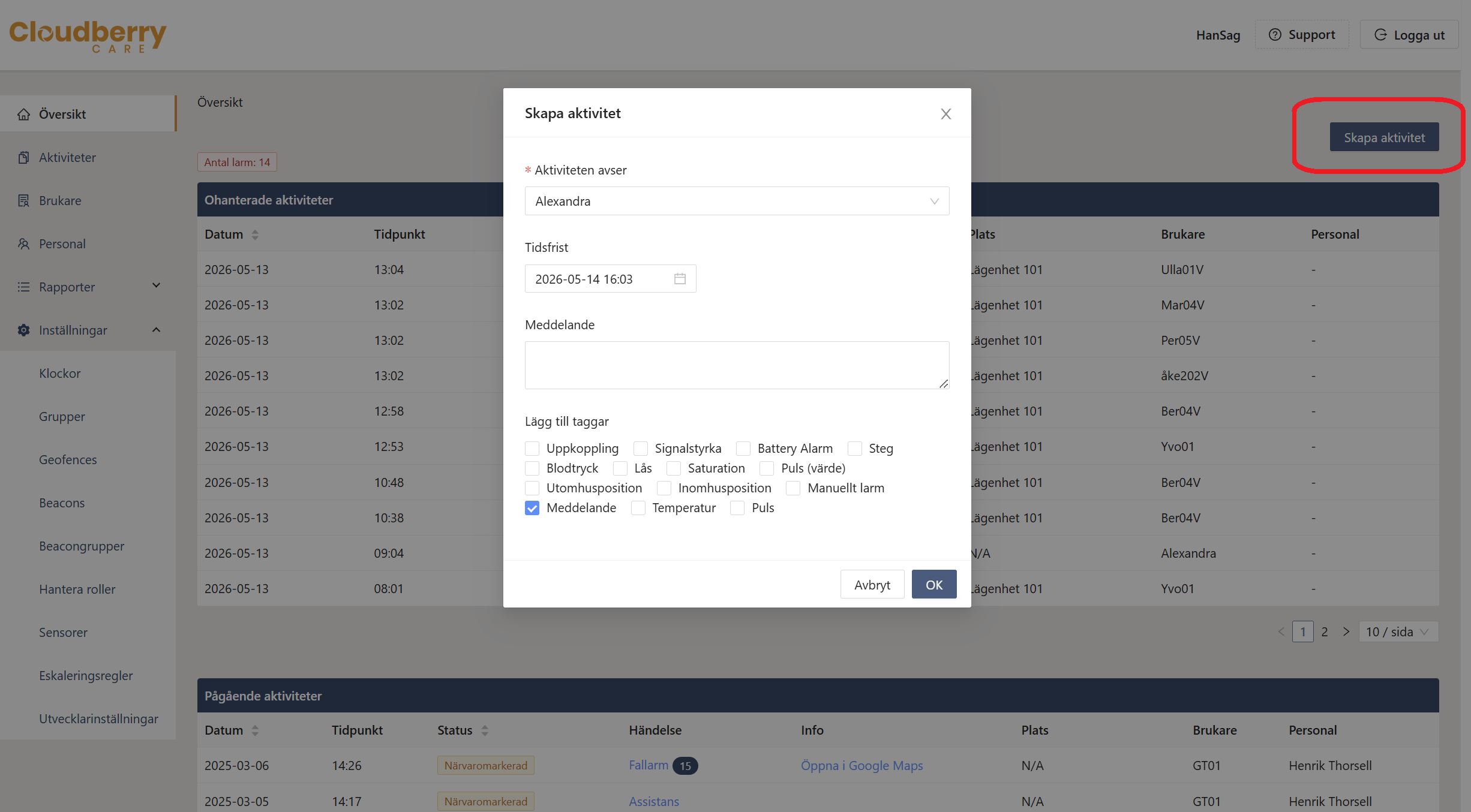Image resolution: width=1471 pixels, height=812 pixels.
Task: Close the Skapa aktivitet dialog
Action: (945, 113)
